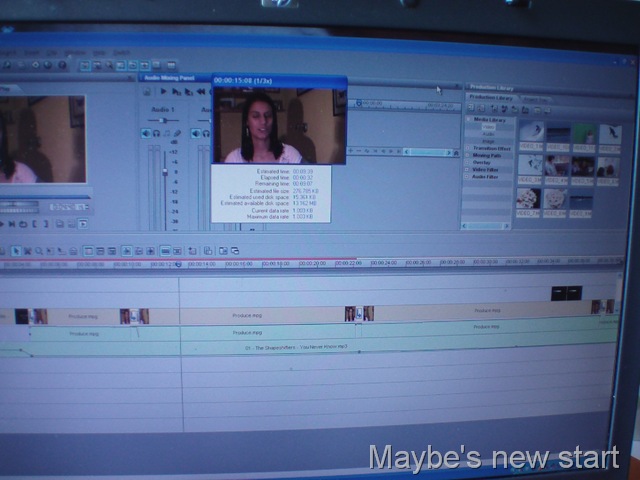Click the Audio 1 vertical volume fader handle
This screenshot has width=640, height=480.
(165, 172)
